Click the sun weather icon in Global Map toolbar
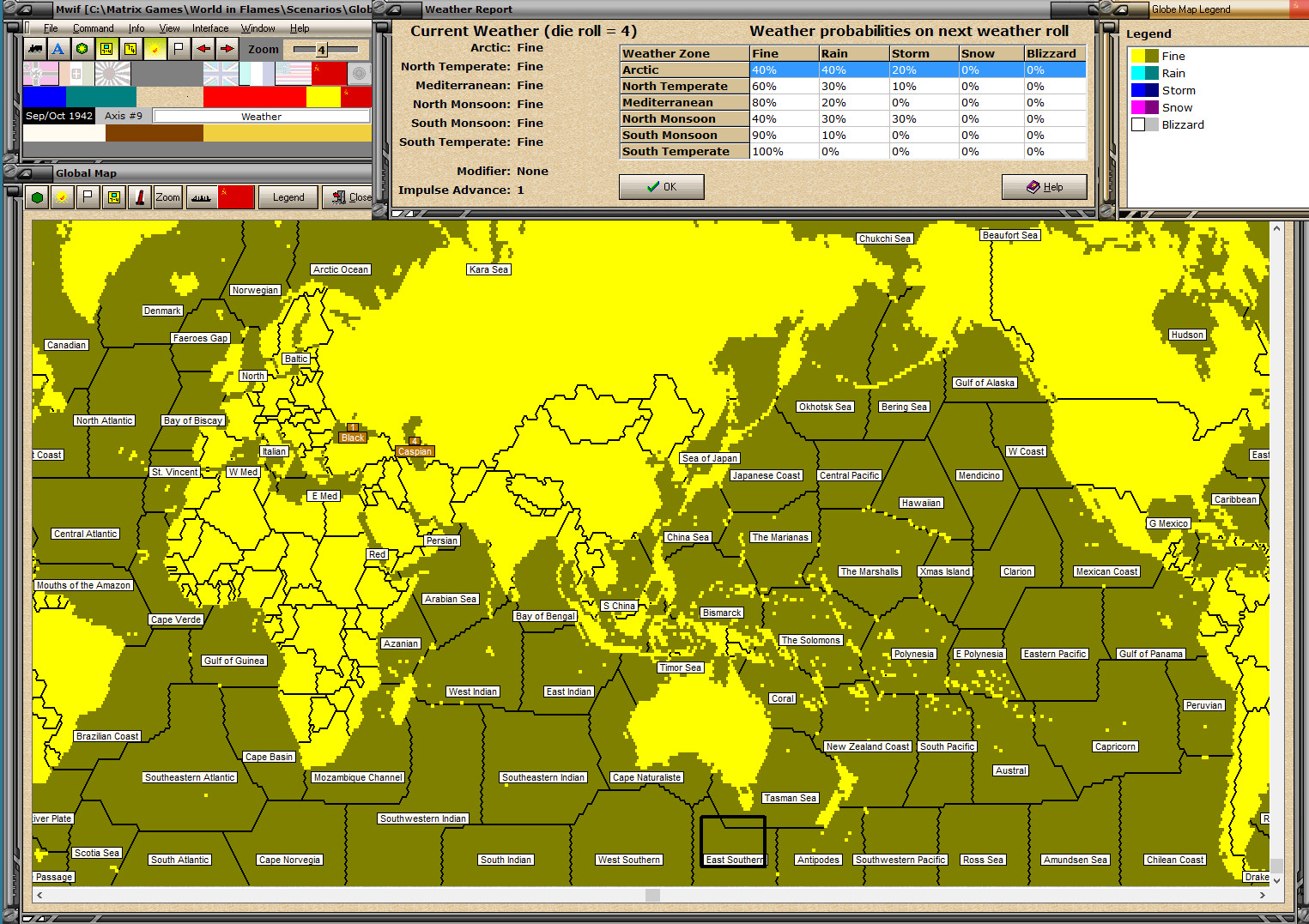Viewport: 1309px width, 924px height. tap(62, 197)
